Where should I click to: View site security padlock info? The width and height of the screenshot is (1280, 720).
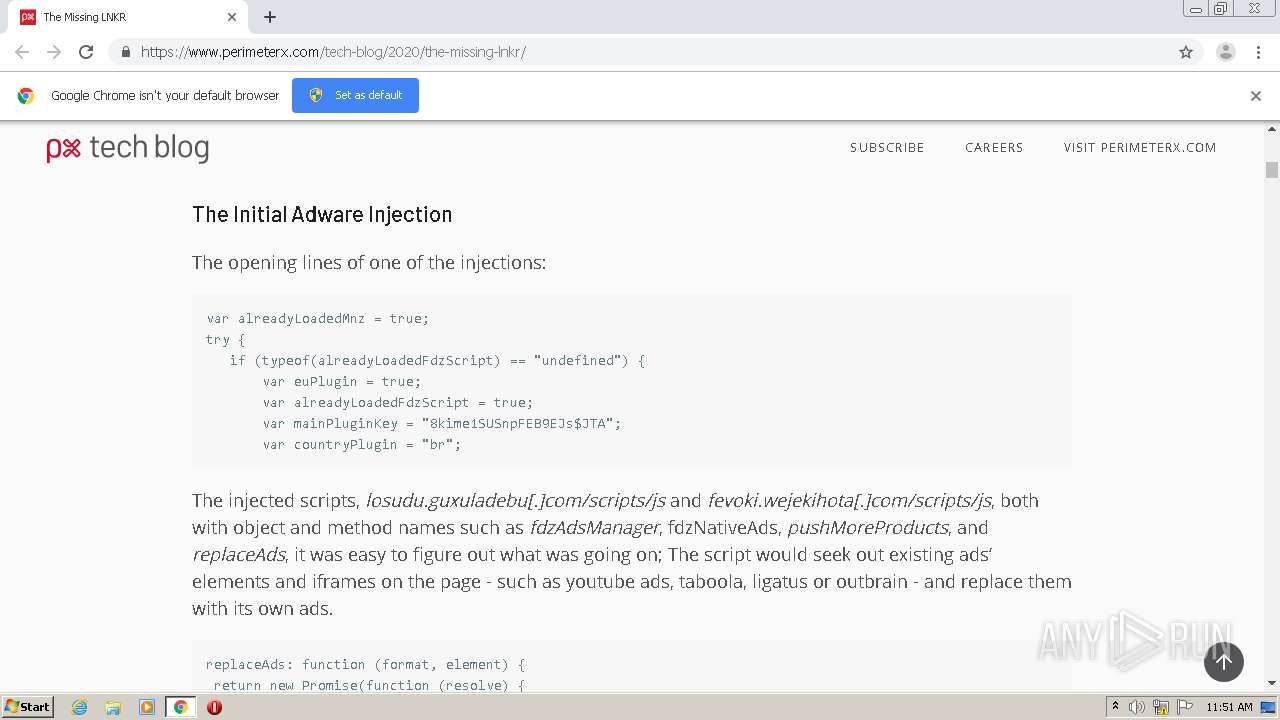(125, 52)
